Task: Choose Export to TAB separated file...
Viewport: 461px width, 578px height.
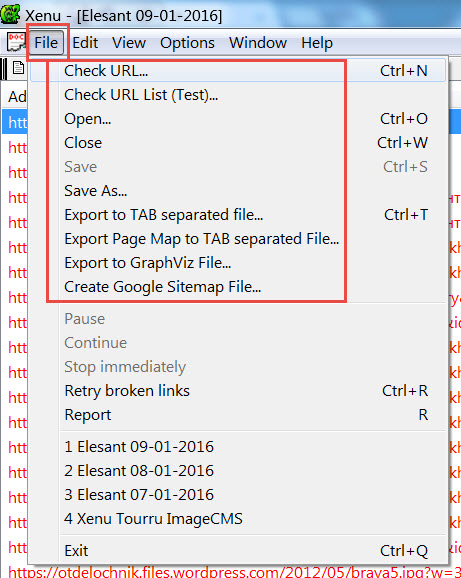Action: click(x=238, y=215)
